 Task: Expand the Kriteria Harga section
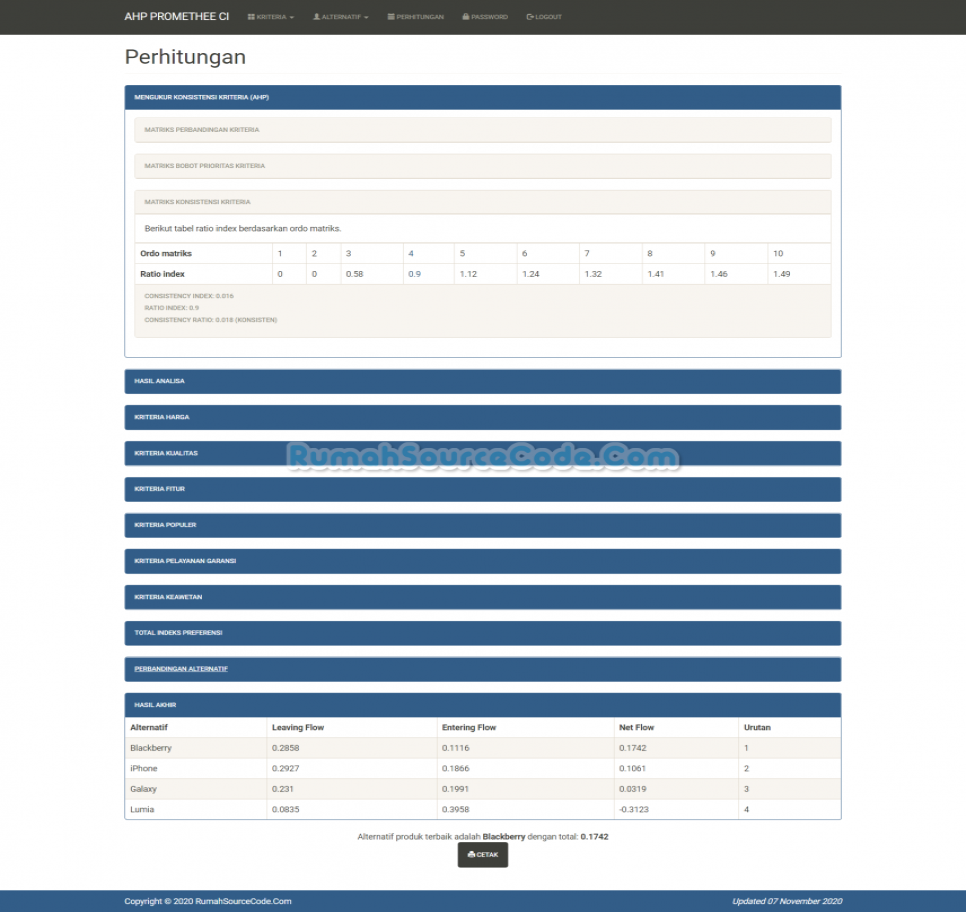coord(161,417)
